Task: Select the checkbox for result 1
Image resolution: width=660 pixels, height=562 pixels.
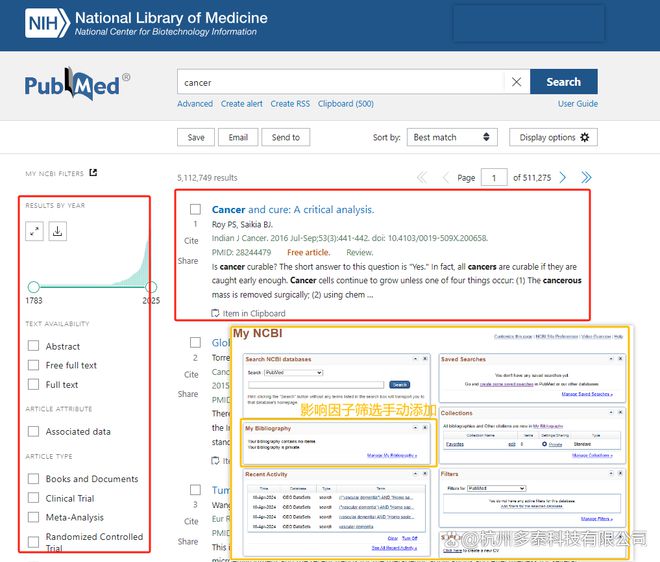Action: [x=195, y=209]
